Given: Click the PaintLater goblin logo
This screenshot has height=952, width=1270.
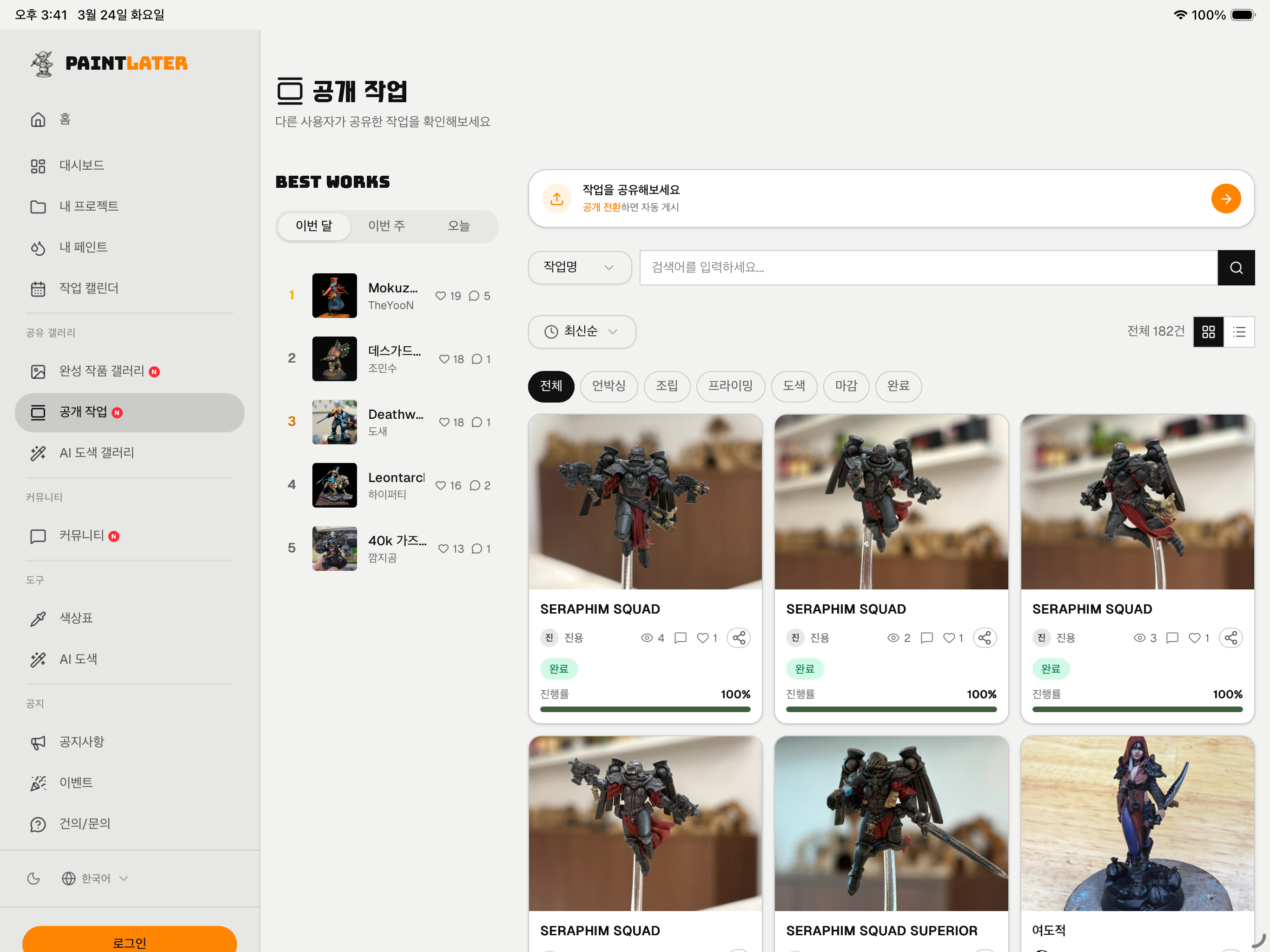Looking at the screenshot, I should point(42,63).
